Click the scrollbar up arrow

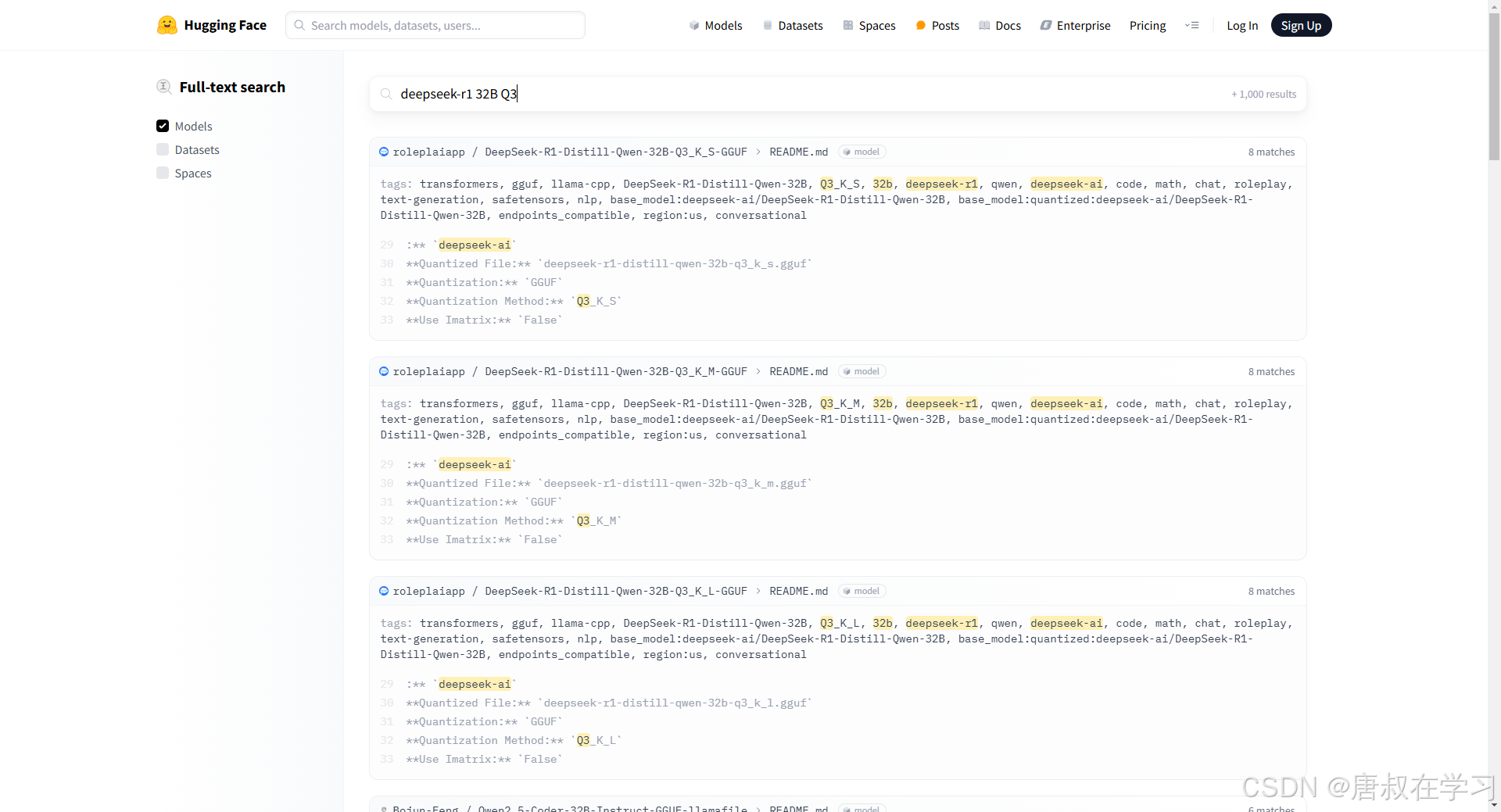point(1494,6)
